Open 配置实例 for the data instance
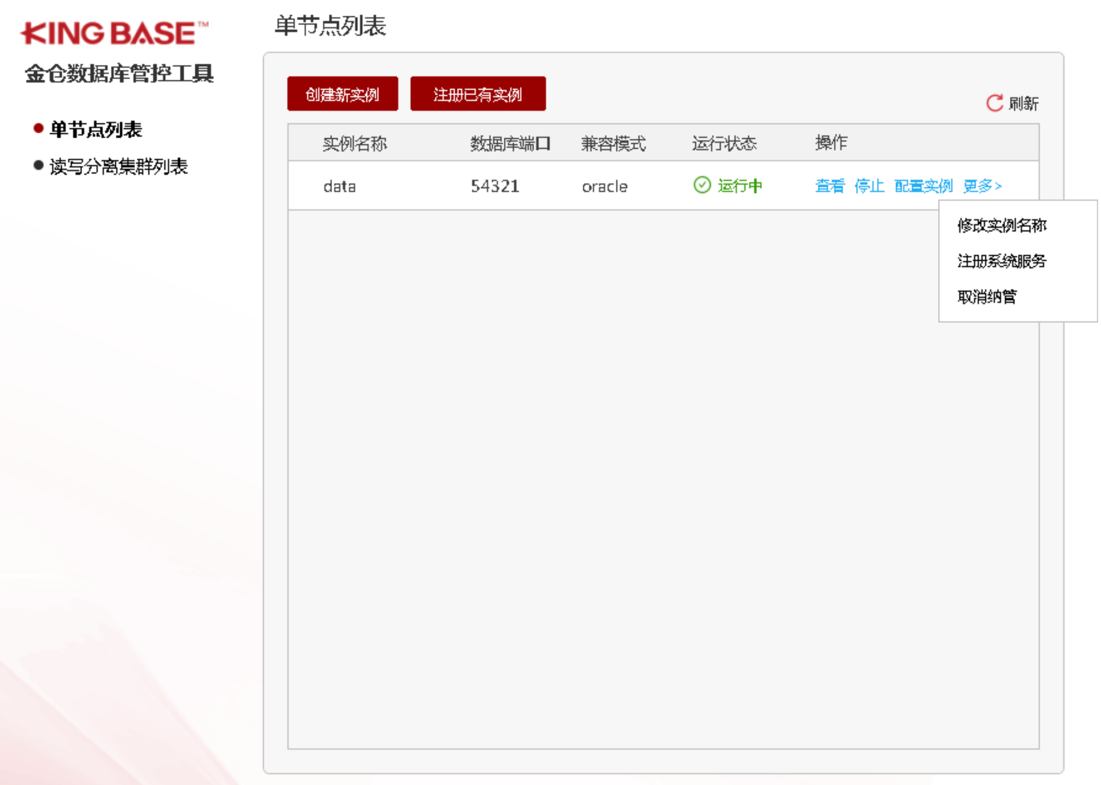 click(x=923, y=186)
